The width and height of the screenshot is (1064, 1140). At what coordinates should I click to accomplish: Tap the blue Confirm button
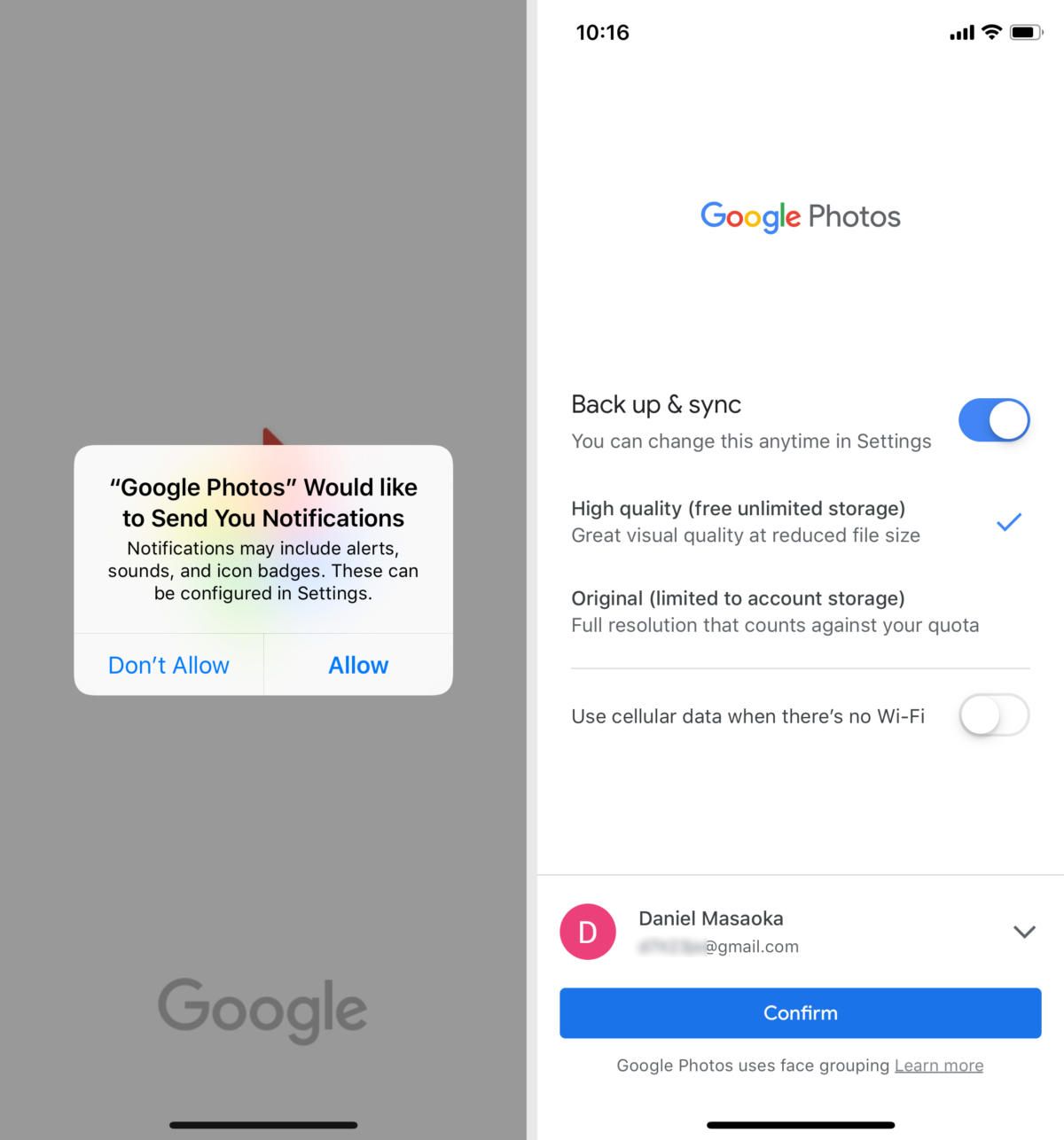800,1013
